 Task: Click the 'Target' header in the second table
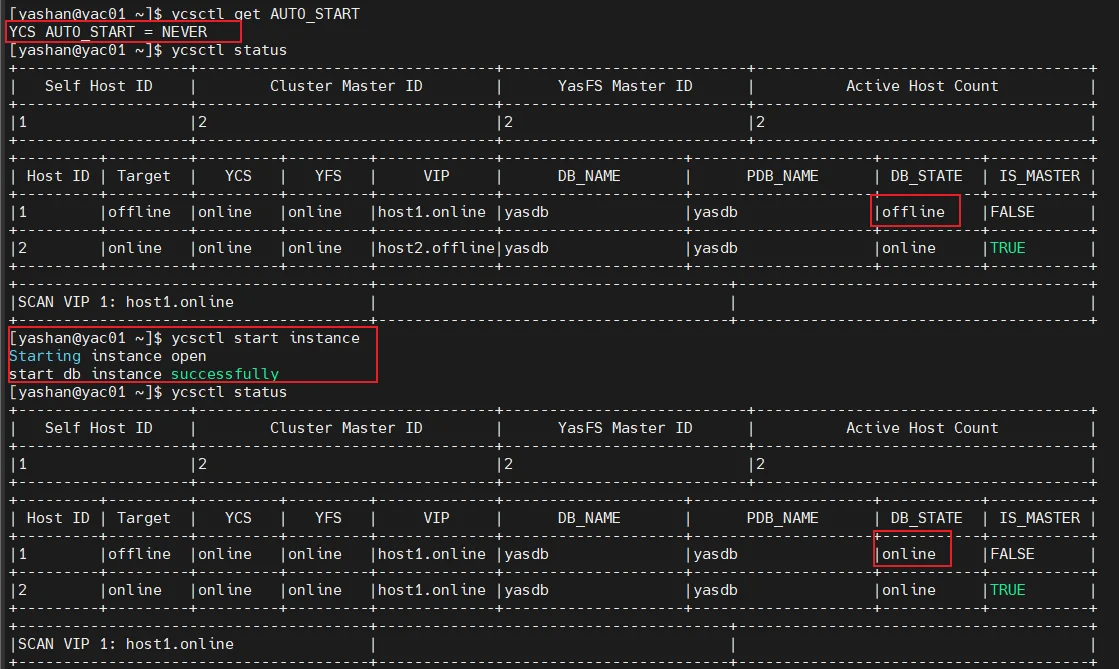[143, 518]
